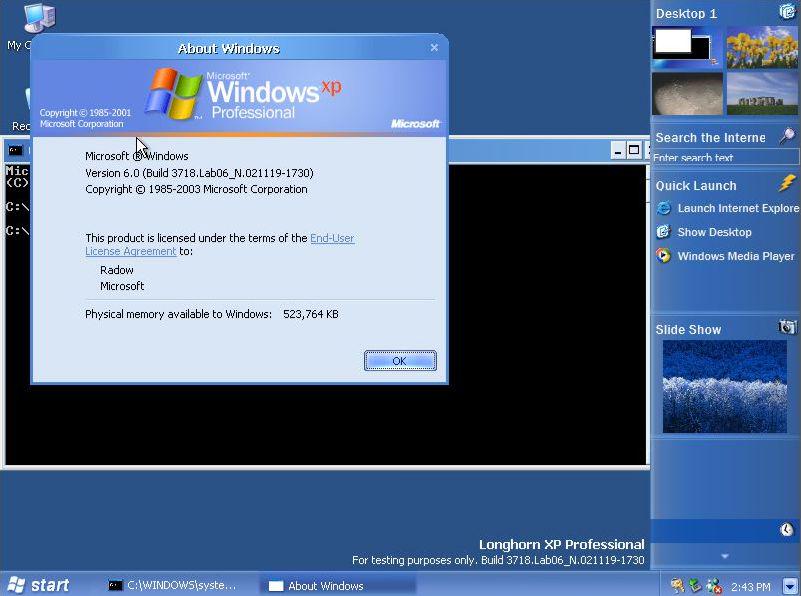Click the tray icon with red error badge
The height and width of the screenshot is (596, 801).
(712, 585)
